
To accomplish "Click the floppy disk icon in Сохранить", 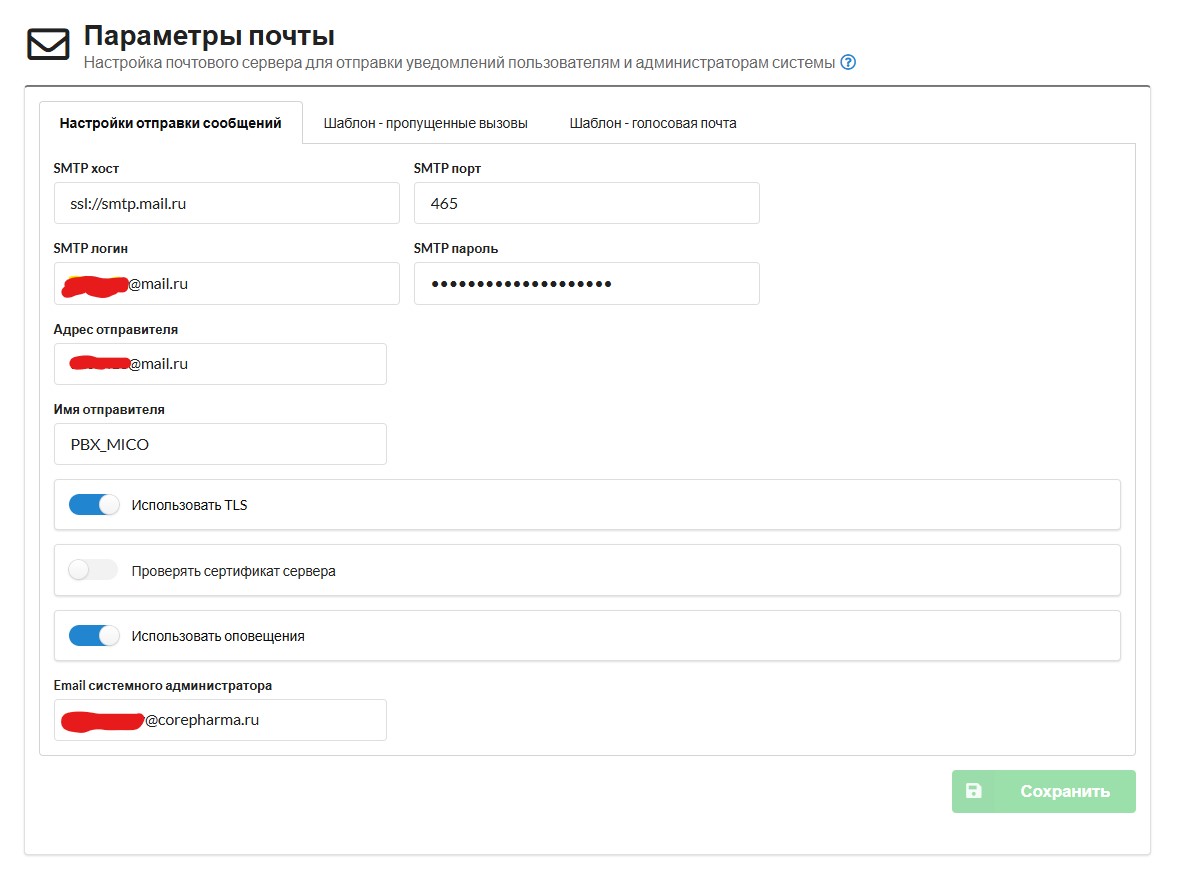I will point(973,791).
